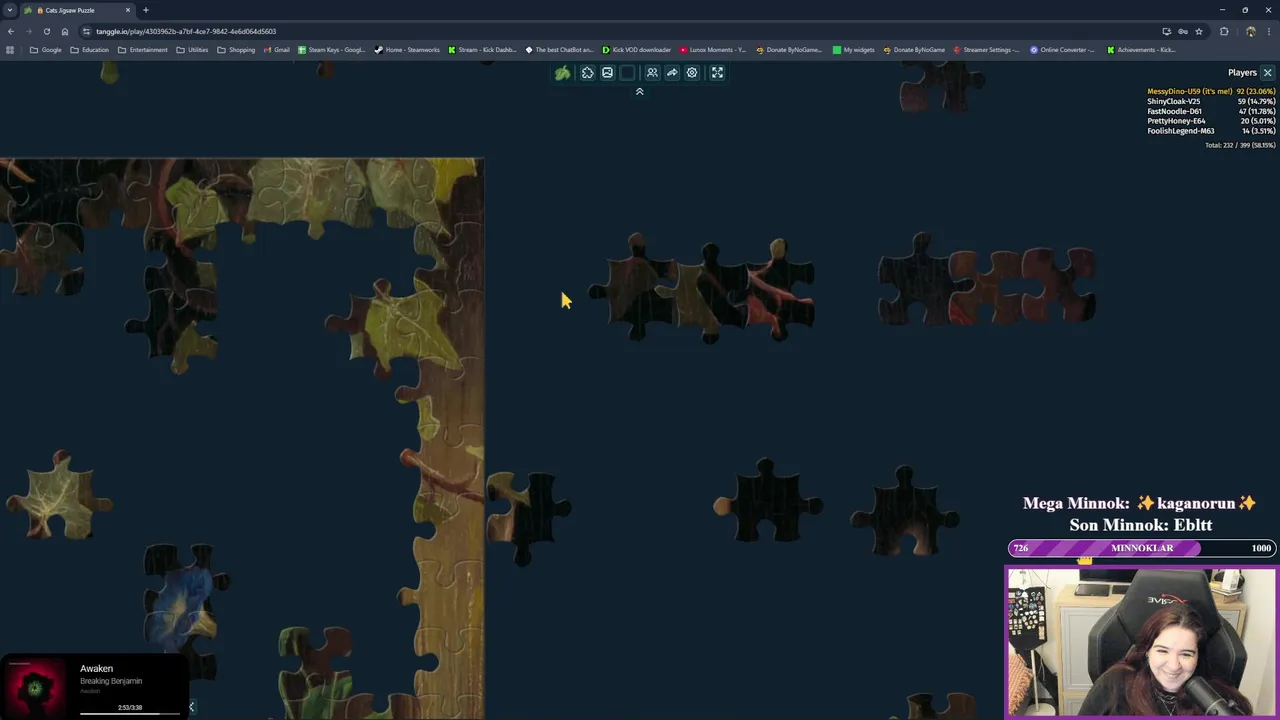The image size is (1280, 720).
Task: Bookmark this page with star icon
Action: coord(1199,31)
